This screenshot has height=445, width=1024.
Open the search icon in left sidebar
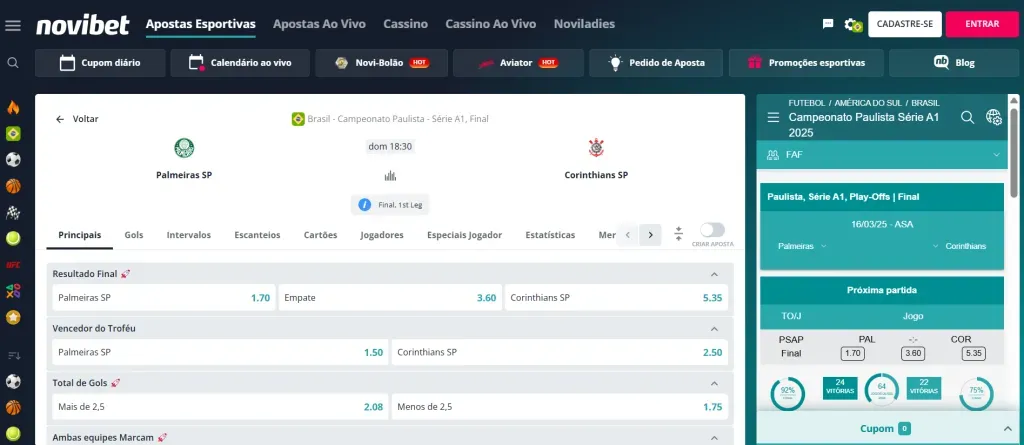[12, 63]
